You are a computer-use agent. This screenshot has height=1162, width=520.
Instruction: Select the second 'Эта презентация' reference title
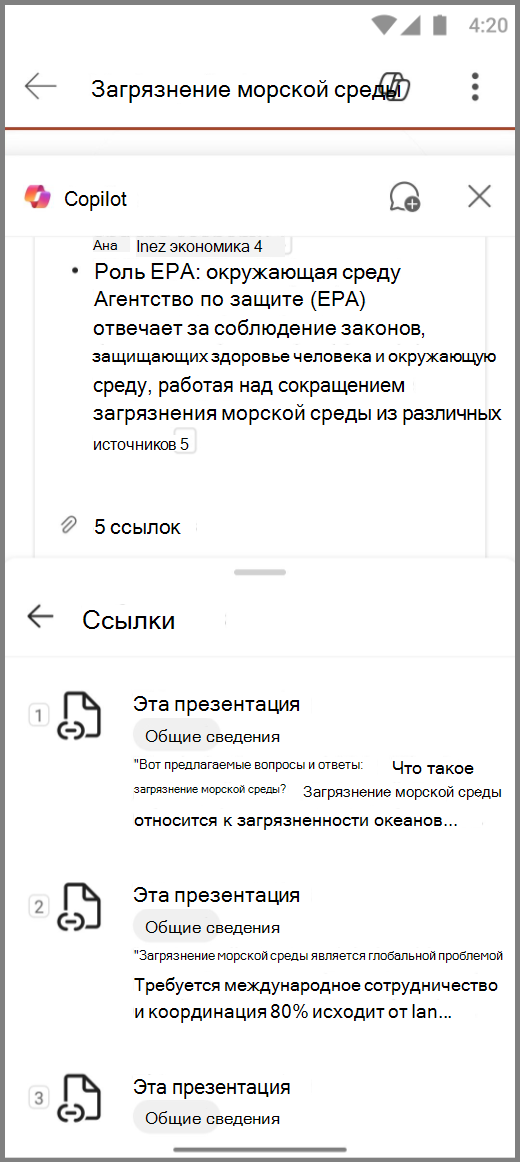[x=216, y=894]
